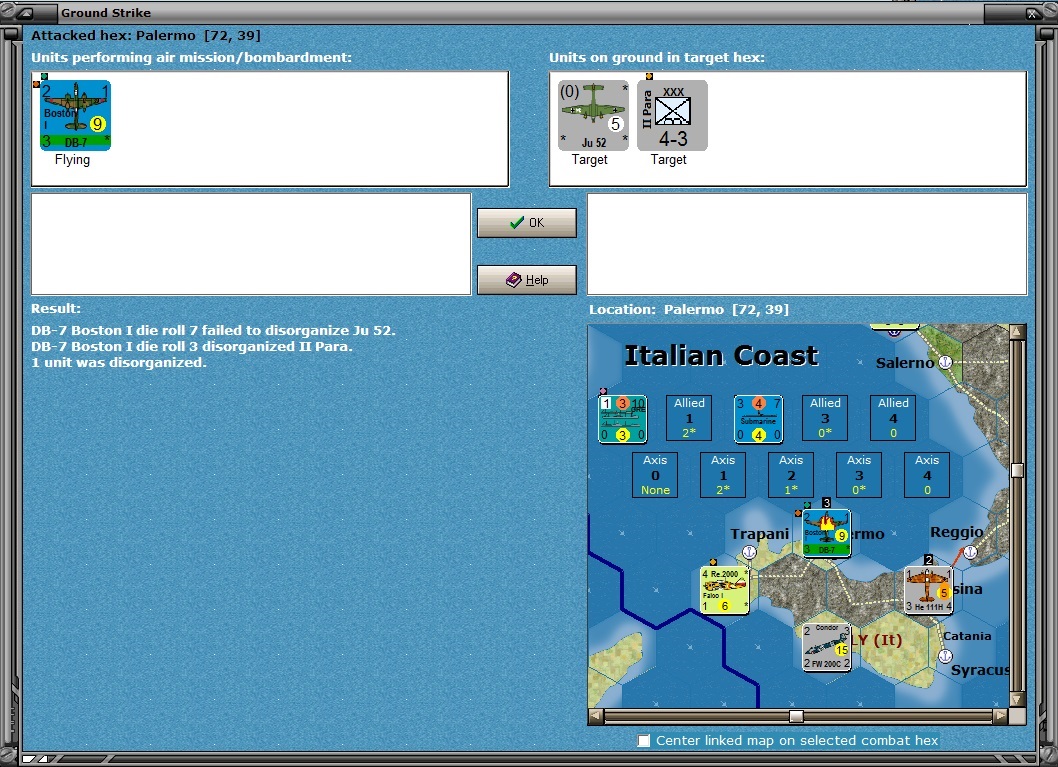
Task: Click the Axis 2 sea box section
Action: 791,475
